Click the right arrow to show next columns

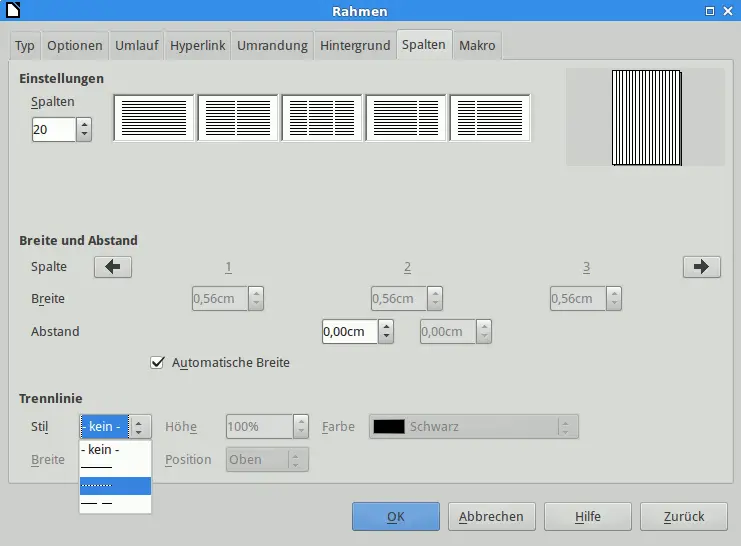click(x=702, y=267)
